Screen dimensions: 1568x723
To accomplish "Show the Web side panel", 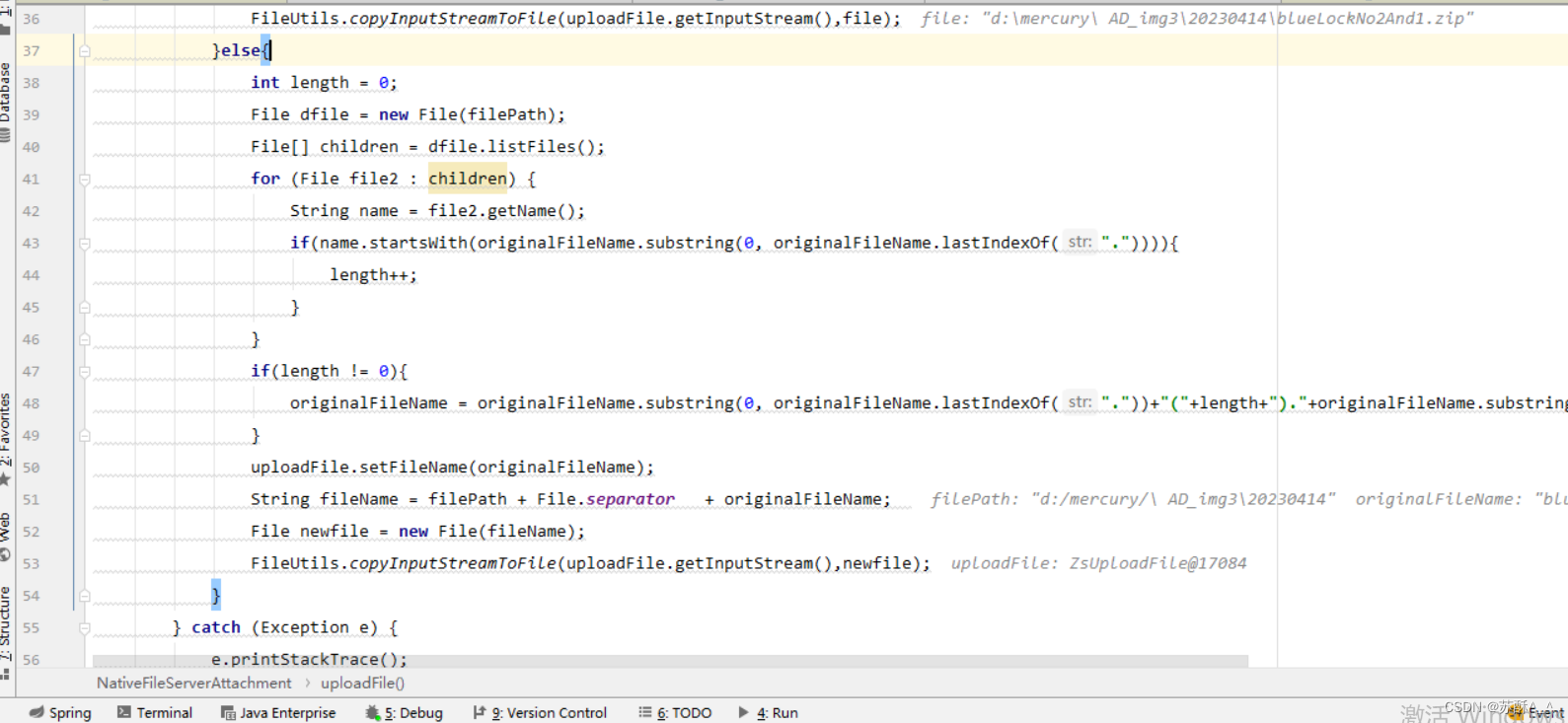I will point(6,536).
